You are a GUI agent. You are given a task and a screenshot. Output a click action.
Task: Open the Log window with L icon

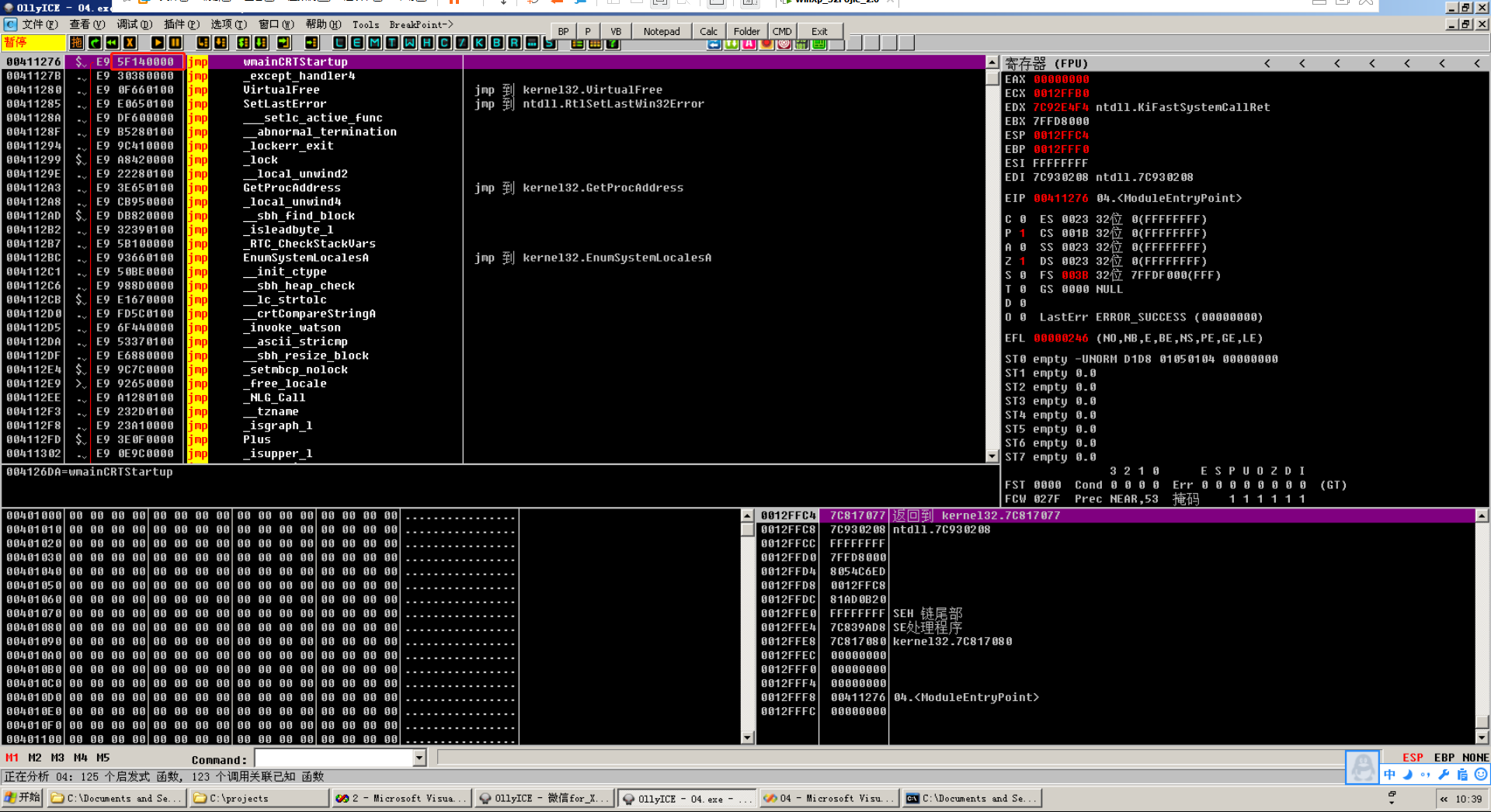pos(339,43)
